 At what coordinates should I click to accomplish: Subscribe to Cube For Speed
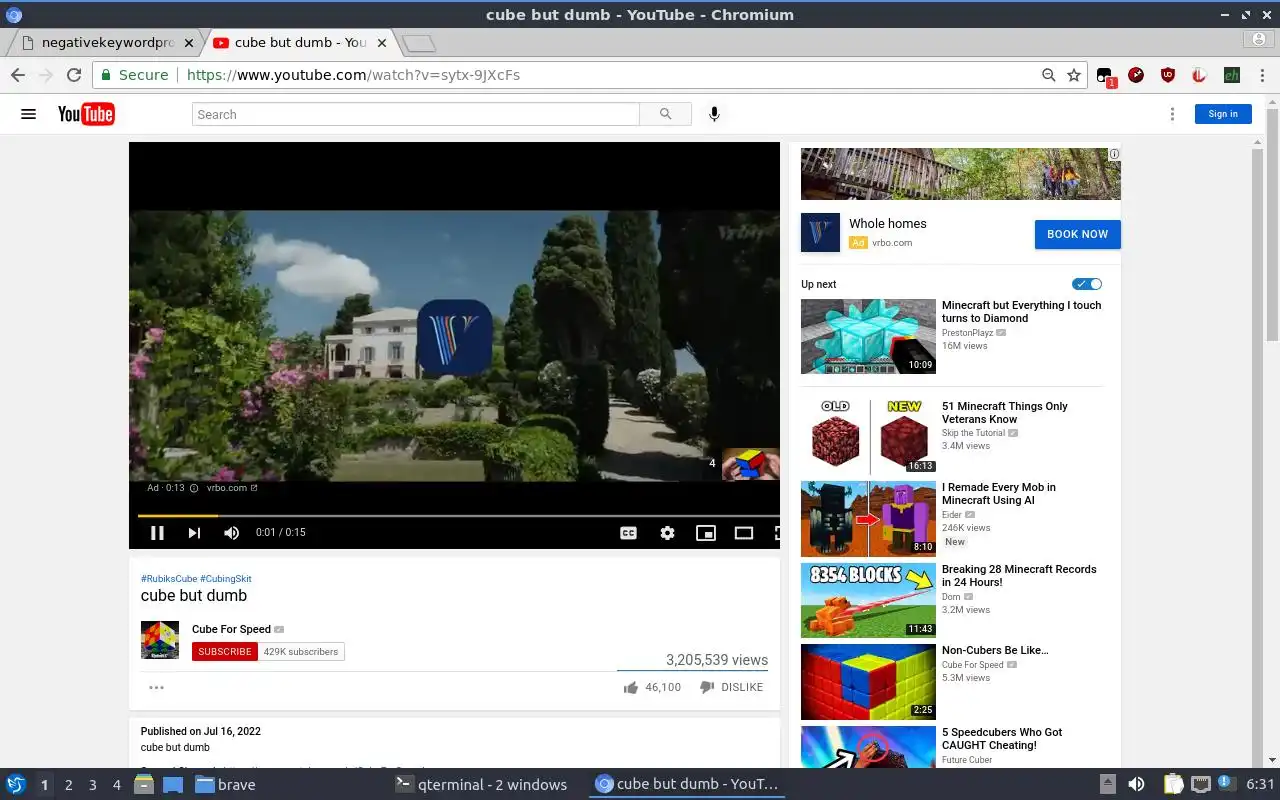(x=225, y=652)
